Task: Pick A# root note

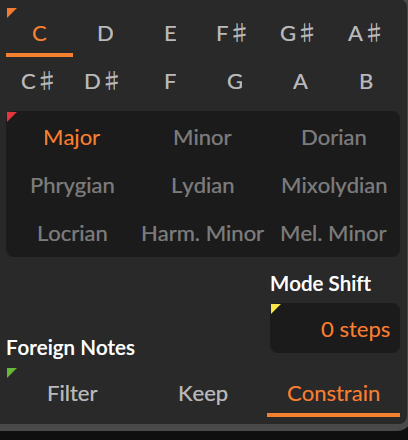Action: point(364,34)
